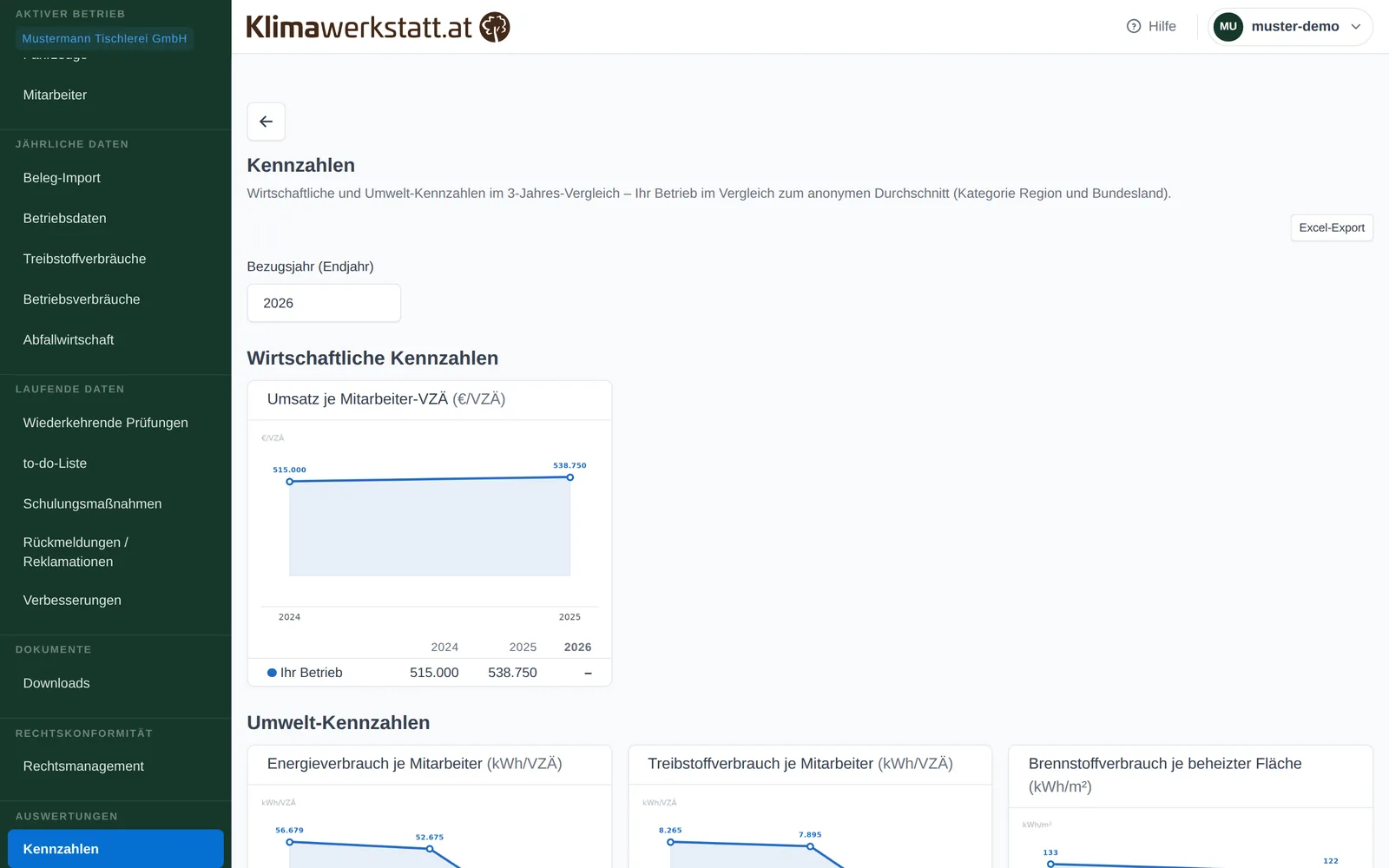Select Mustermann Tischlerei GmbH company

tap(104, 38)
